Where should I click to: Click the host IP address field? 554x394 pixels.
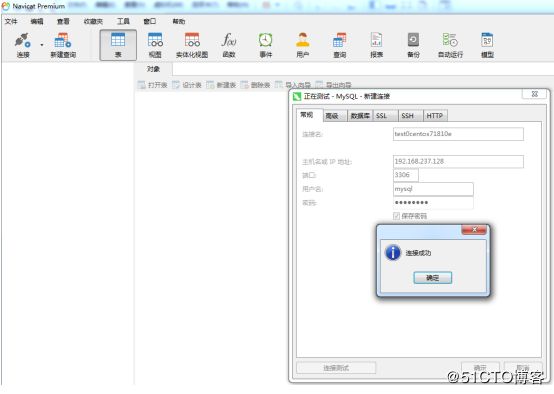(458, 161)
